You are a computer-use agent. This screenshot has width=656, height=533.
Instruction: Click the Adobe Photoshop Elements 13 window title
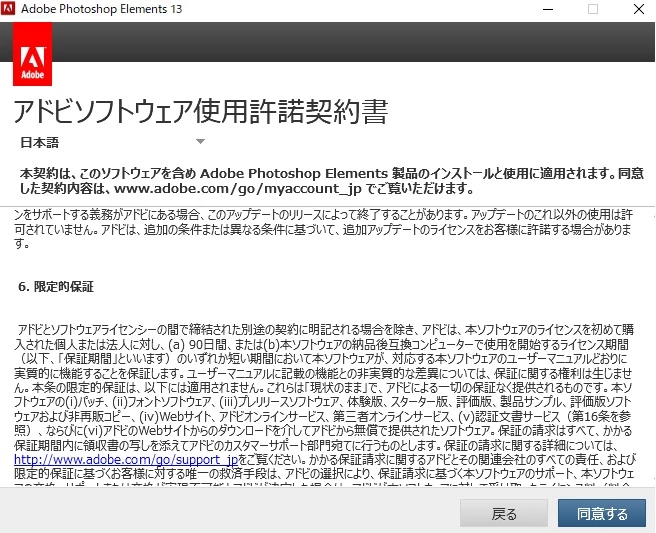(x=102, y=9)
